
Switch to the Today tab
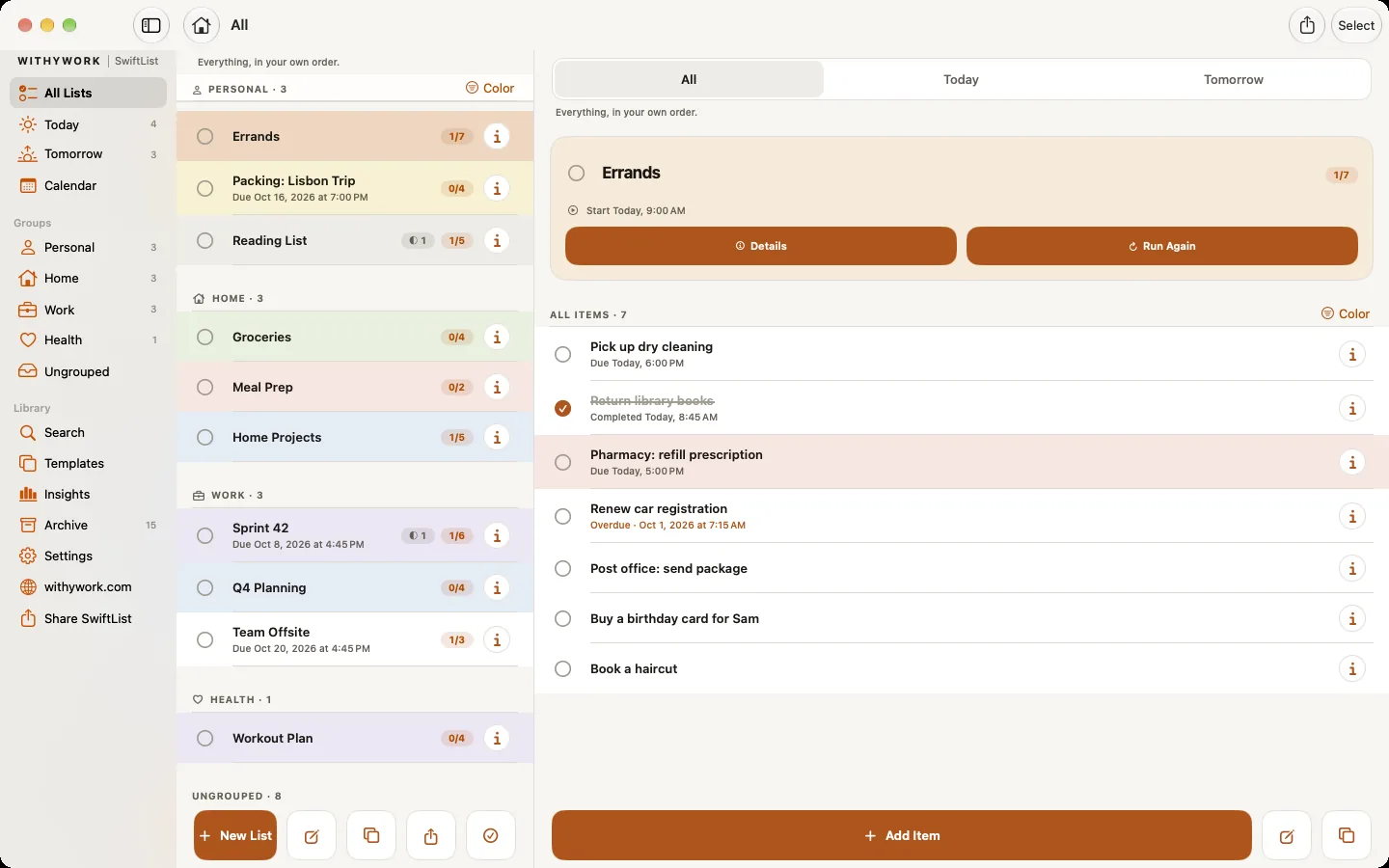point(961,79)
